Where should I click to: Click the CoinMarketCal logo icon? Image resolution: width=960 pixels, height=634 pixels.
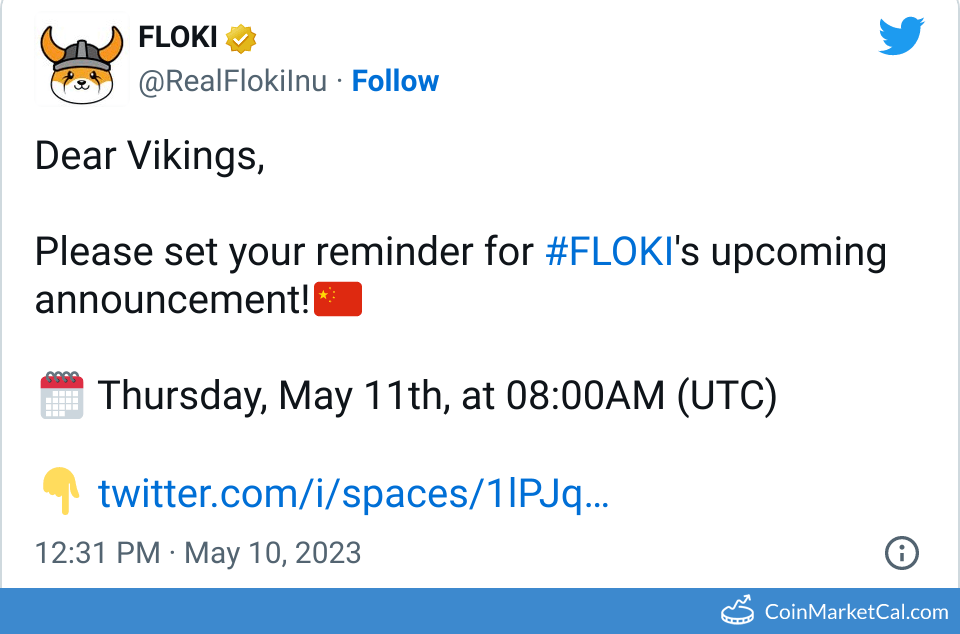[x=738, y=610]
